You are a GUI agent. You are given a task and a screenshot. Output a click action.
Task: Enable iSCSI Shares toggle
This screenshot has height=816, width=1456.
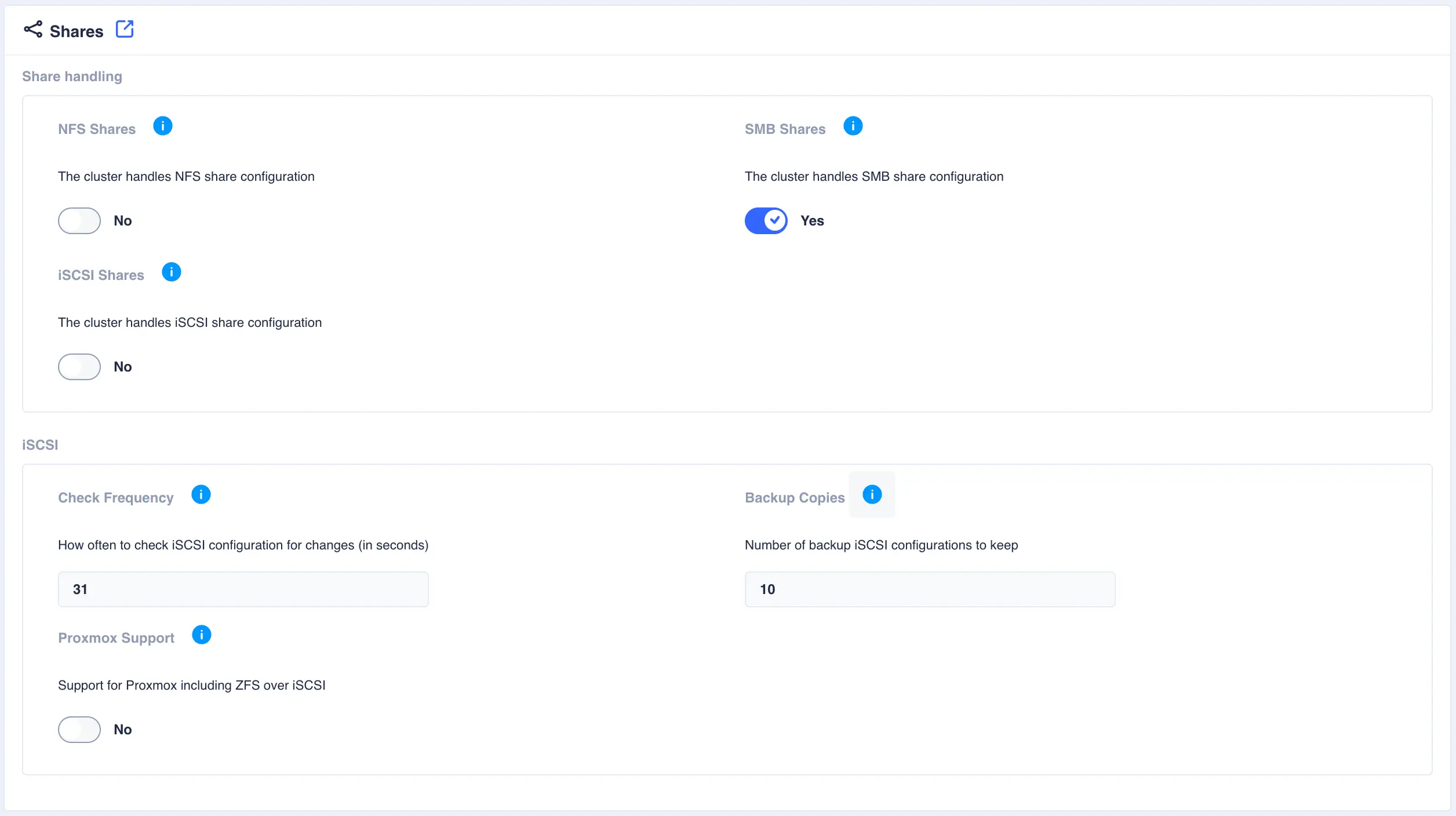(x=79, y=366)
